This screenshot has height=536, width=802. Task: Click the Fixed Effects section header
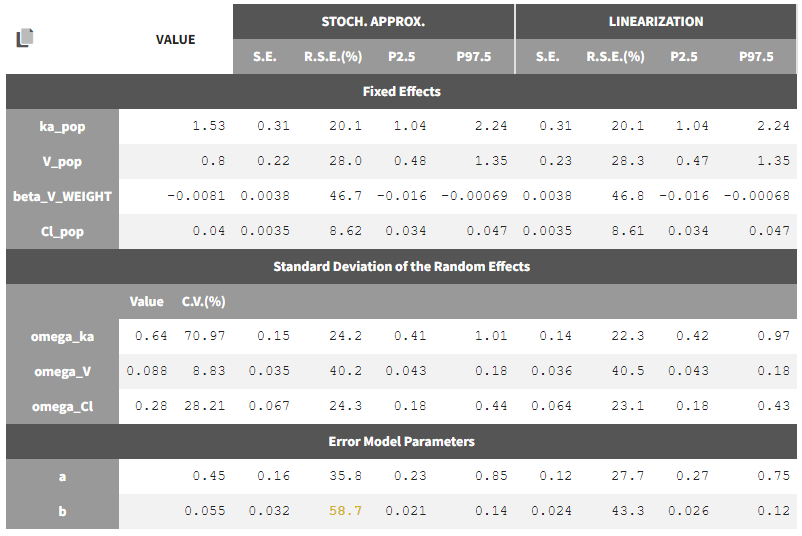401,91
